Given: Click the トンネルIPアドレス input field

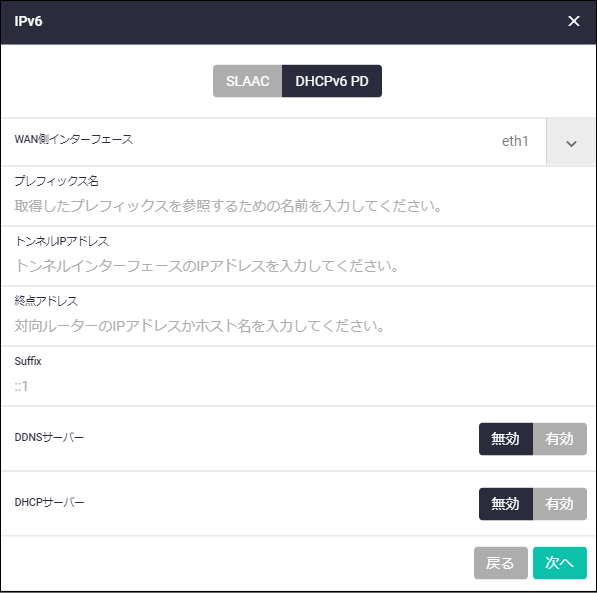Looking at the screenshot, I should 298,266.
